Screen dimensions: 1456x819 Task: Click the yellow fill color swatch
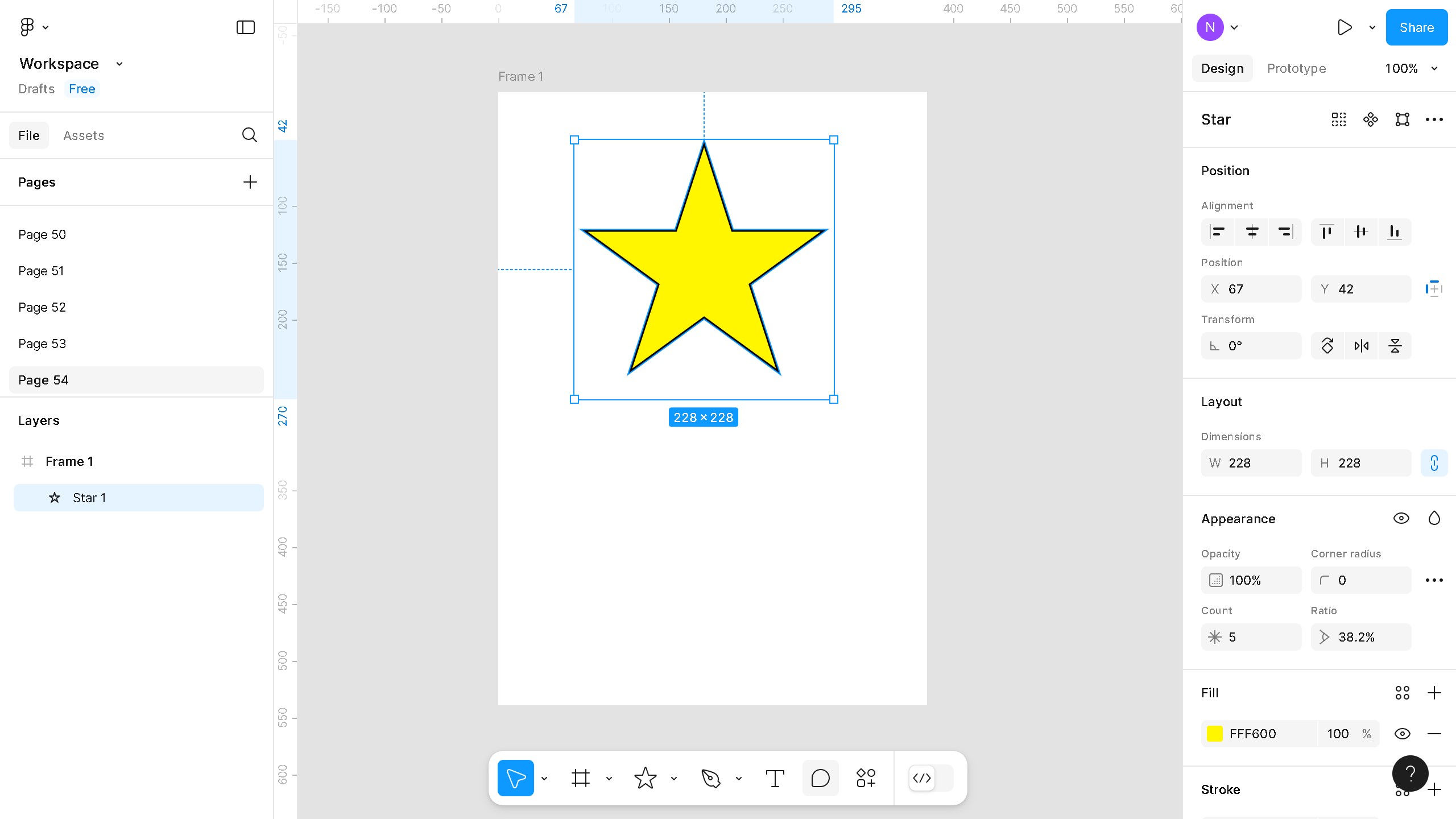[1215, 734]
